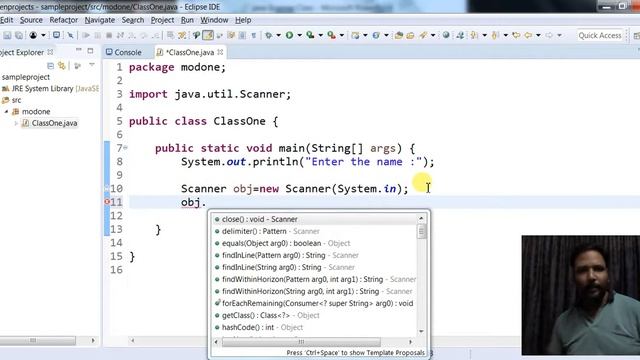Click the error marker on line 11
Screen dimensions: 640x360
[107, 202]
